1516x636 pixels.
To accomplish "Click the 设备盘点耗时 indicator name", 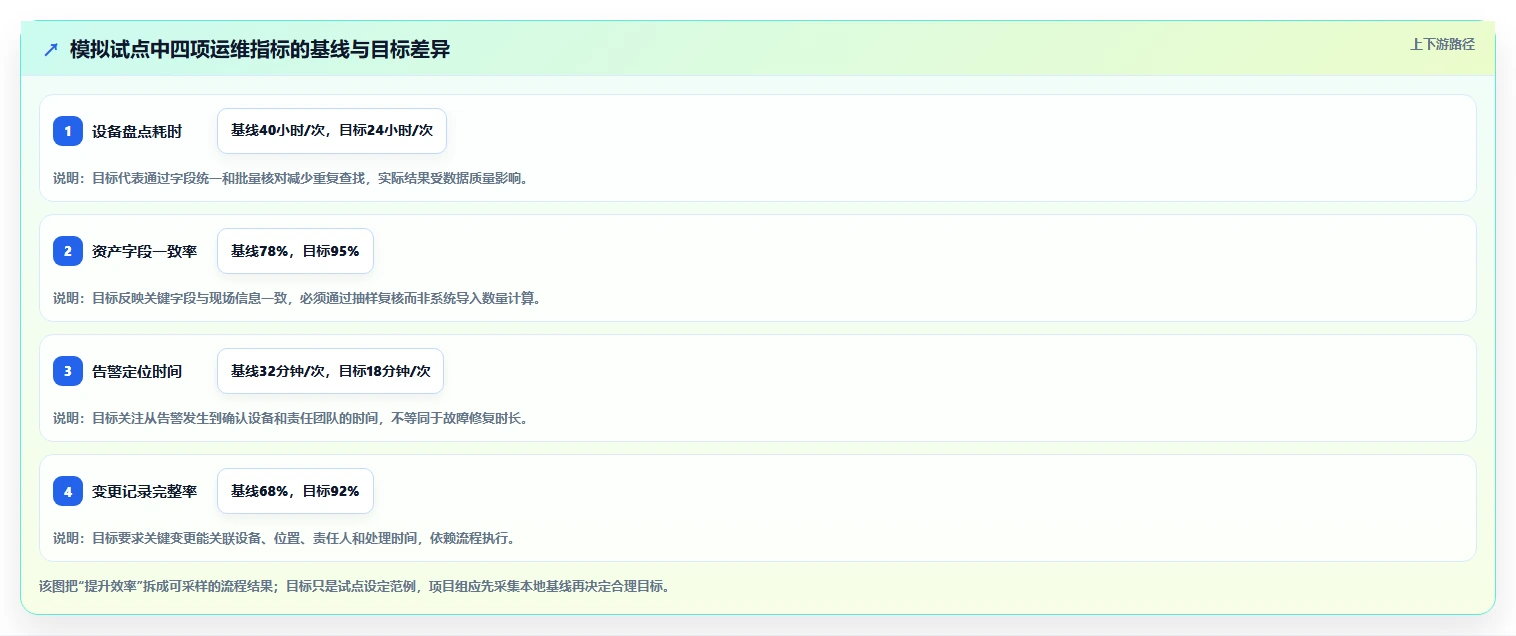I will click(x=137, y=131).
